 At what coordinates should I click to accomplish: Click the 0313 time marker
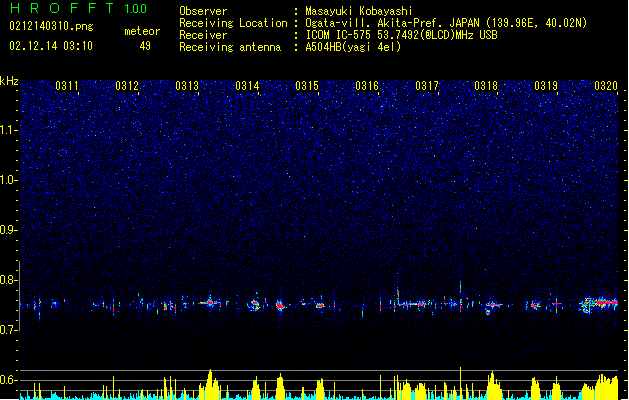[187, 86]
